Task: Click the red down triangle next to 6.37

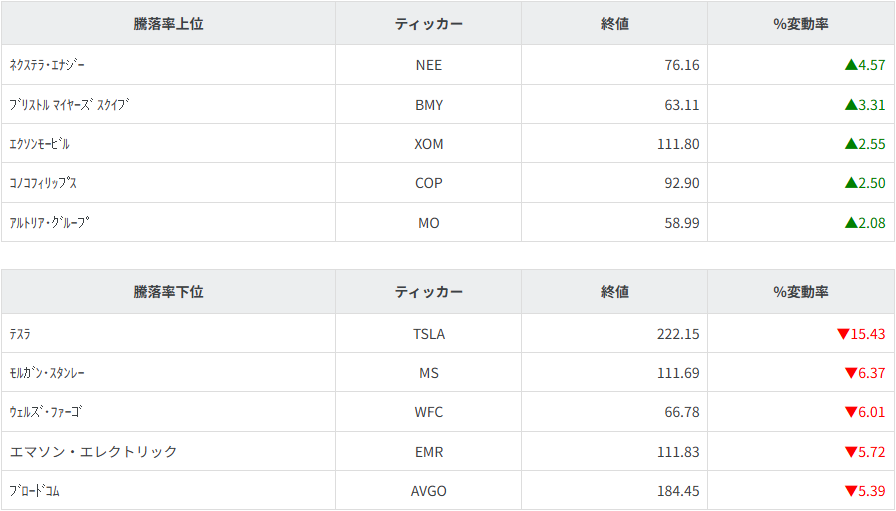Action: click(x=851, y=373)
